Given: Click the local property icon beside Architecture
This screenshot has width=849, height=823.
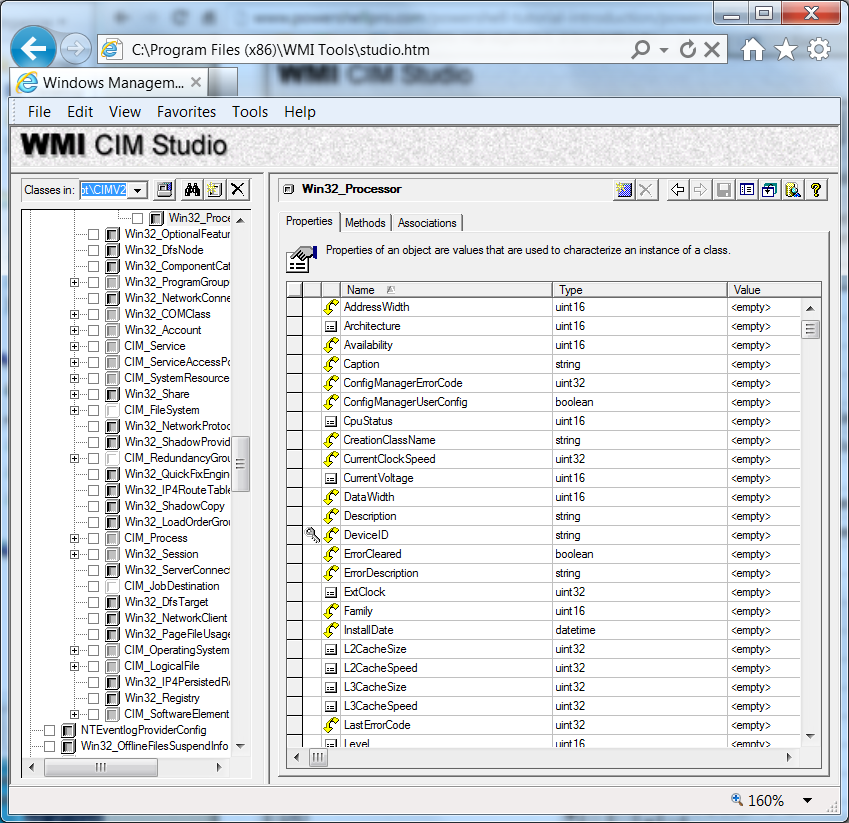Looking at the screenshot, I should [331, 326].
